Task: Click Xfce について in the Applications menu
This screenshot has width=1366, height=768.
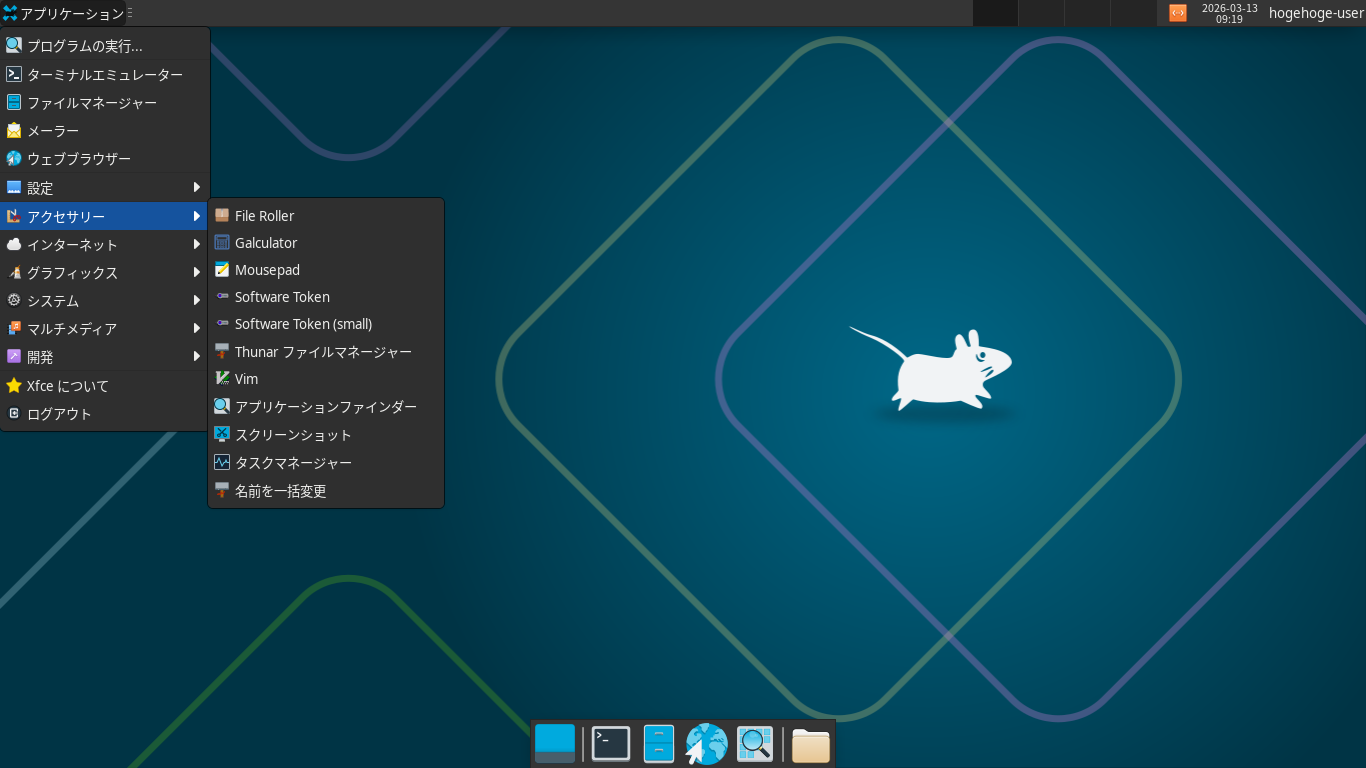Action: [x=100, y=385]
